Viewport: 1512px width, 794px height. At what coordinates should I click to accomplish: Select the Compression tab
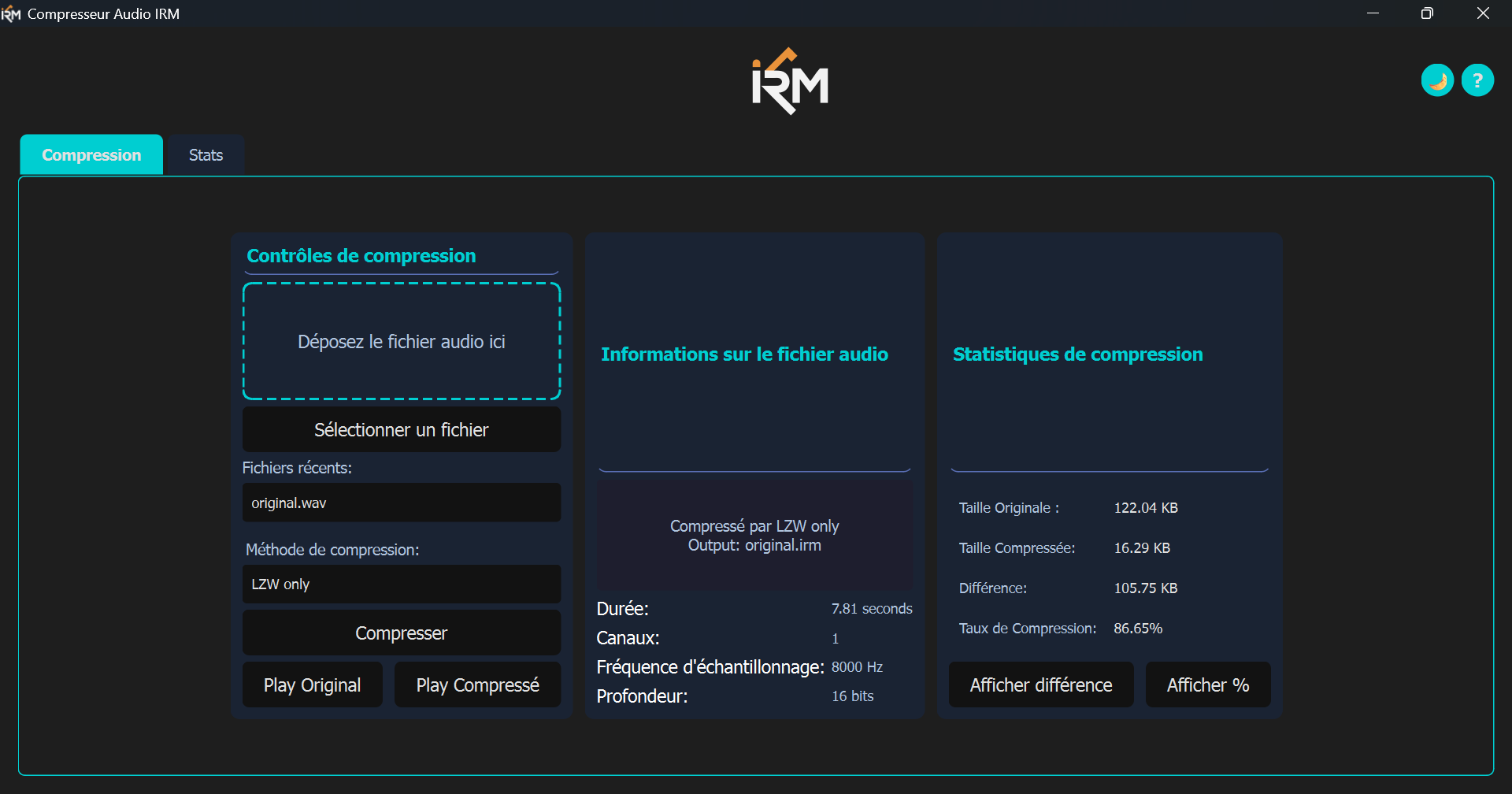click(91, 155)
